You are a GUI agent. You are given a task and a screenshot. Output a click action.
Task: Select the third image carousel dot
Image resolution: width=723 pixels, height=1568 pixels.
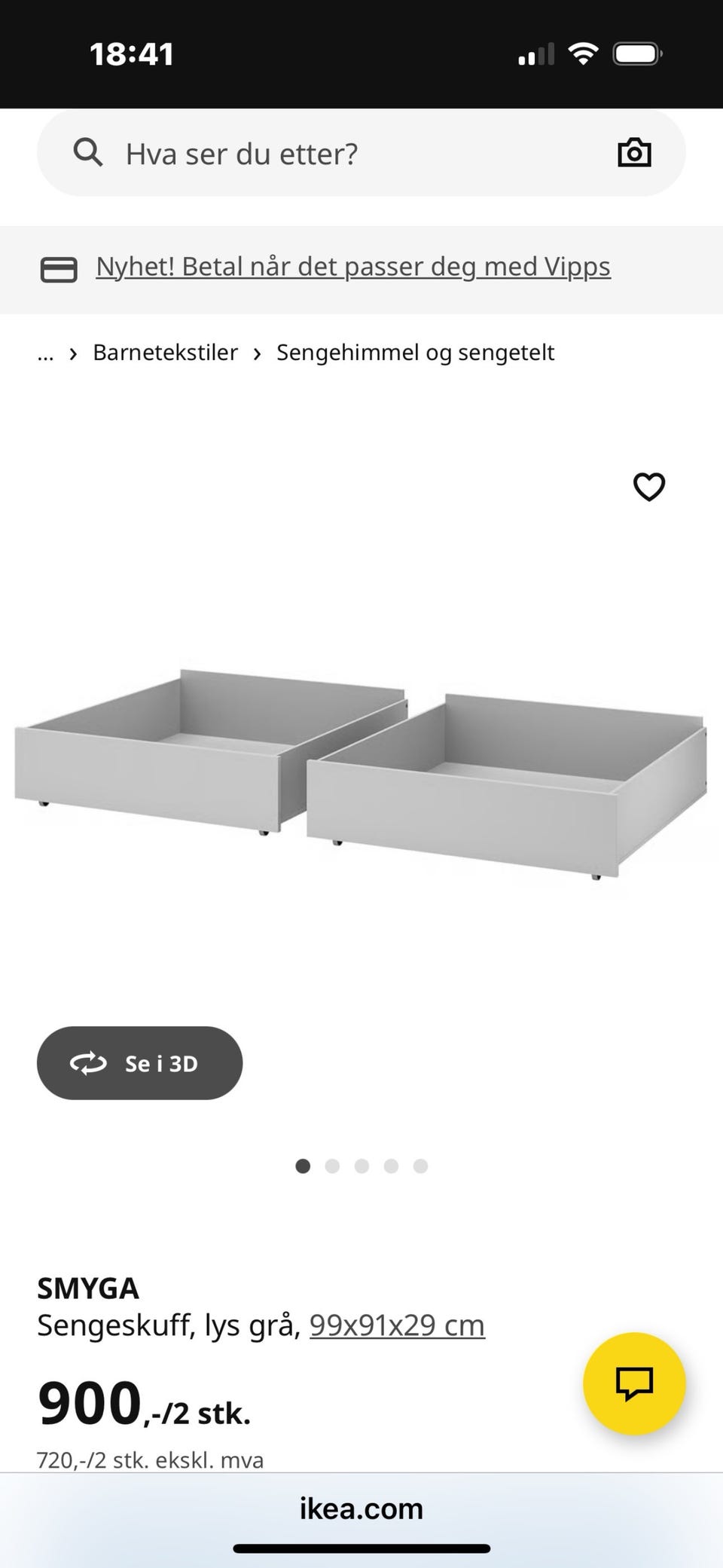pos(361,1166)
